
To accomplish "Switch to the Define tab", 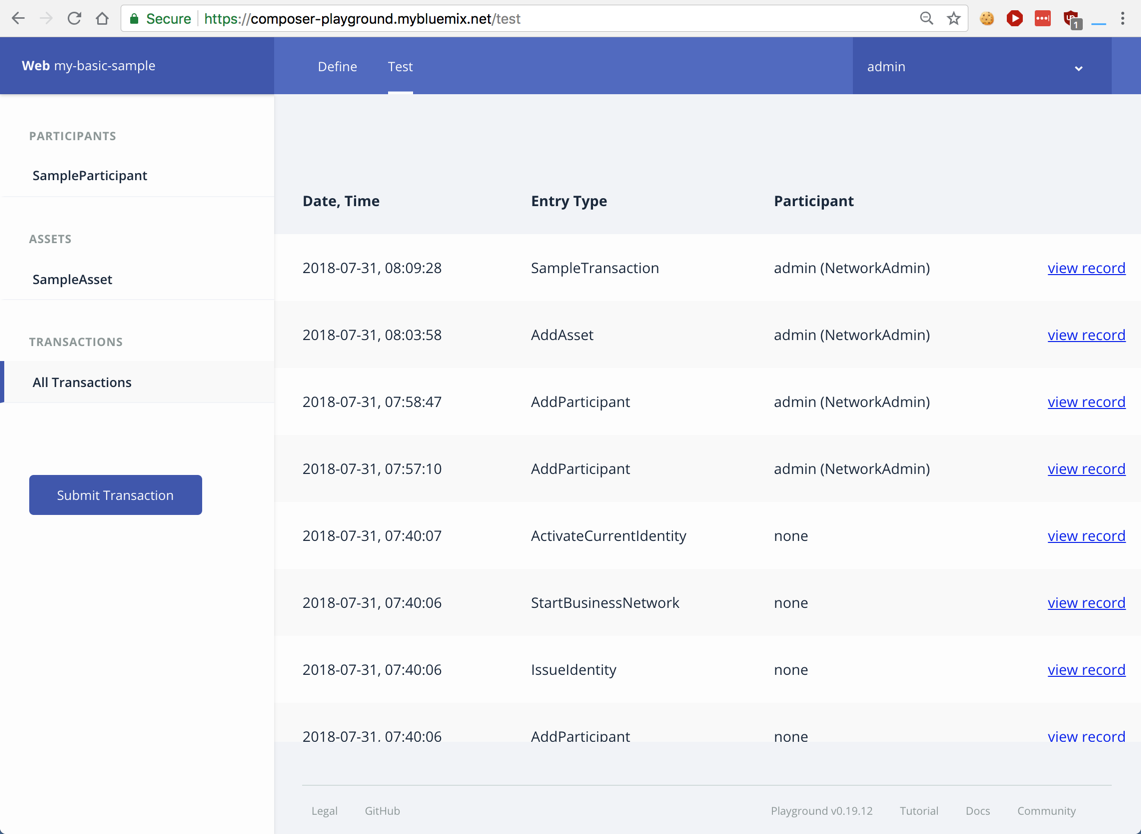I will [x=337, y=66].
